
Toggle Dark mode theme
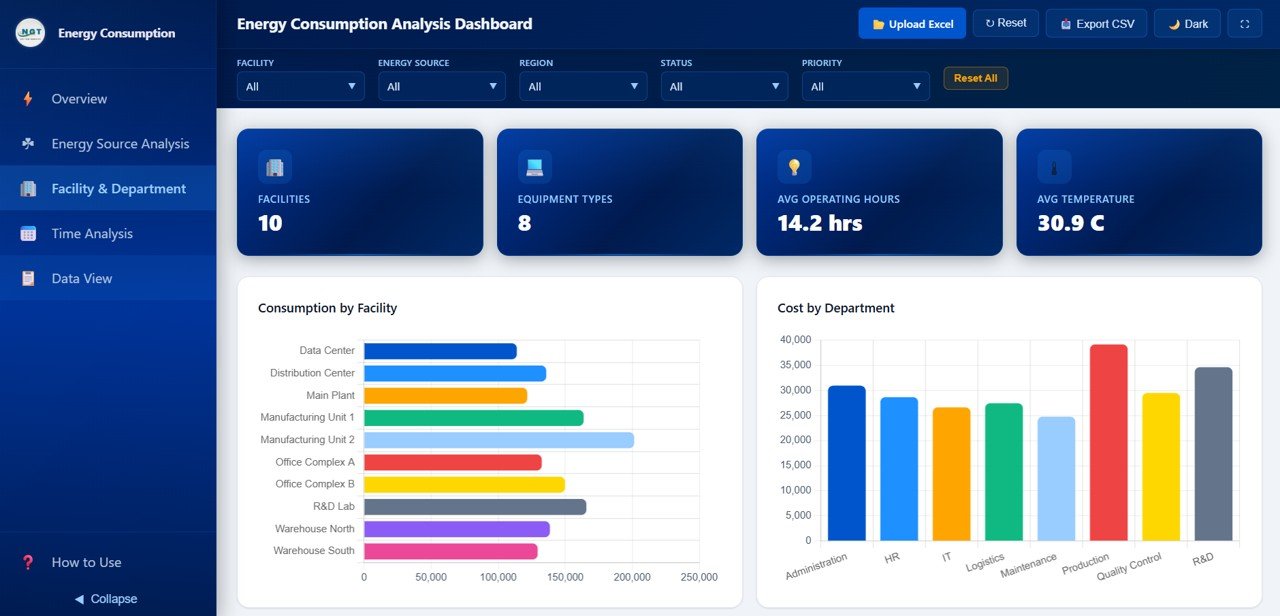(x=1187, y=24)
